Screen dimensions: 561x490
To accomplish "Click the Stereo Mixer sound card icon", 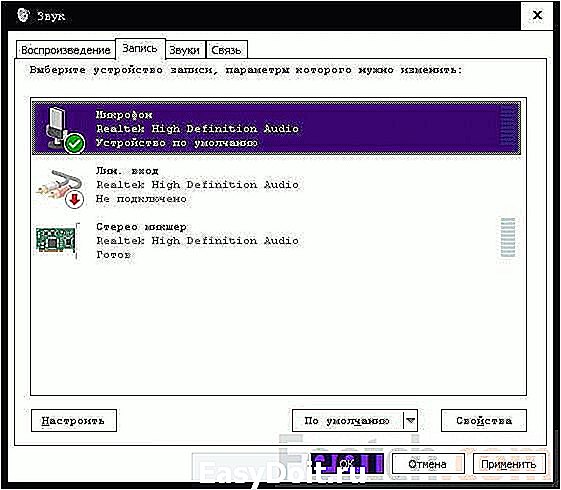I will click(x=57, y=240).
